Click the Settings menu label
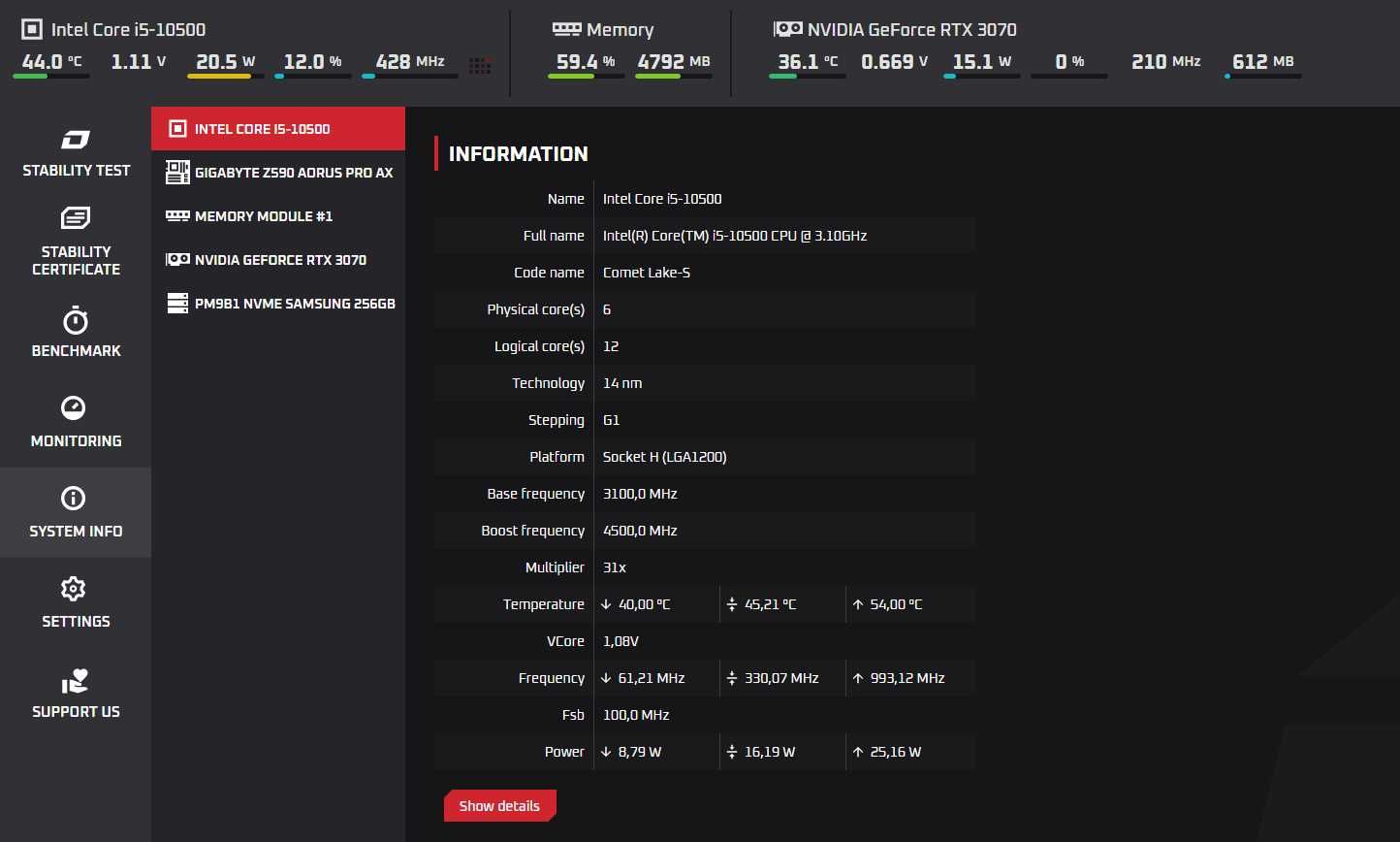This screenshot has width=1400, height=842. tap(76, 621)
